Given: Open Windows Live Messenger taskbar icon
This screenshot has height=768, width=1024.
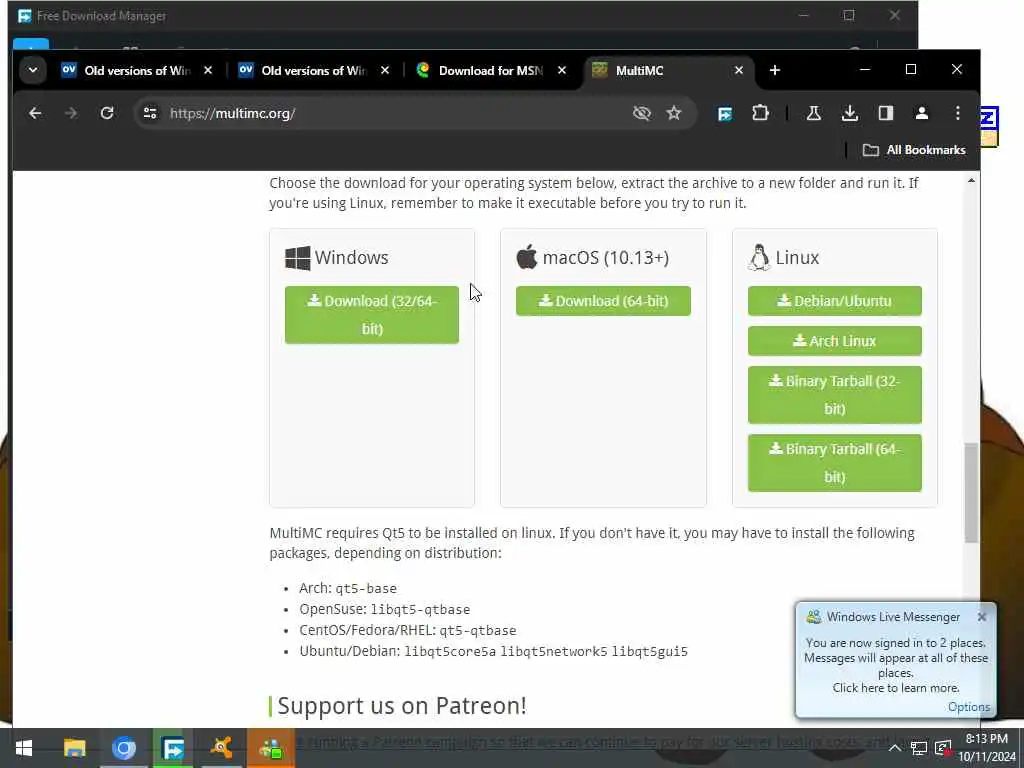Looking at the screenshot, I should tap(271, 748).
